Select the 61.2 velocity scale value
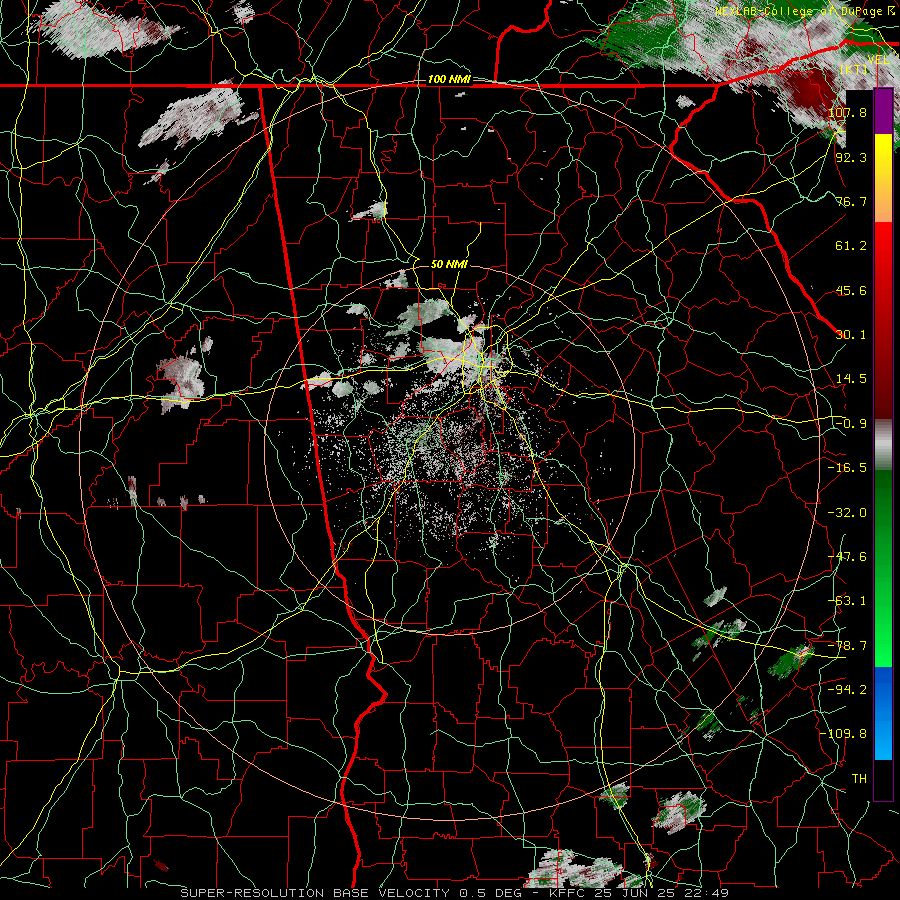 pyautogui.click(x=851, y=246)
